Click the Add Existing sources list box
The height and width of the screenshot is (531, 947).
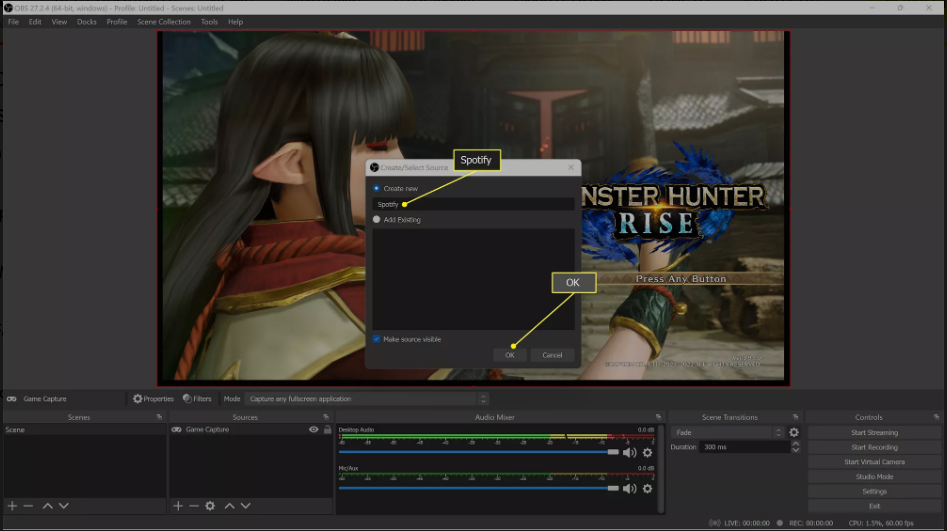(x=474, y=279)
